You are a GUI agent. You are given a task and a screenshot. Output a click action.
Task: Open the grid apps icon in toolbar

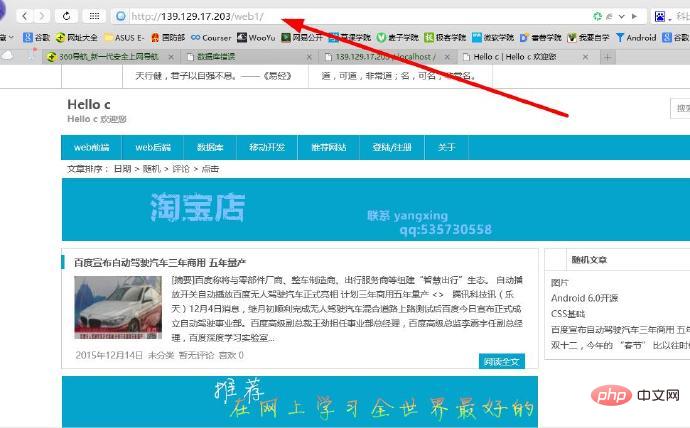point(94,16)
